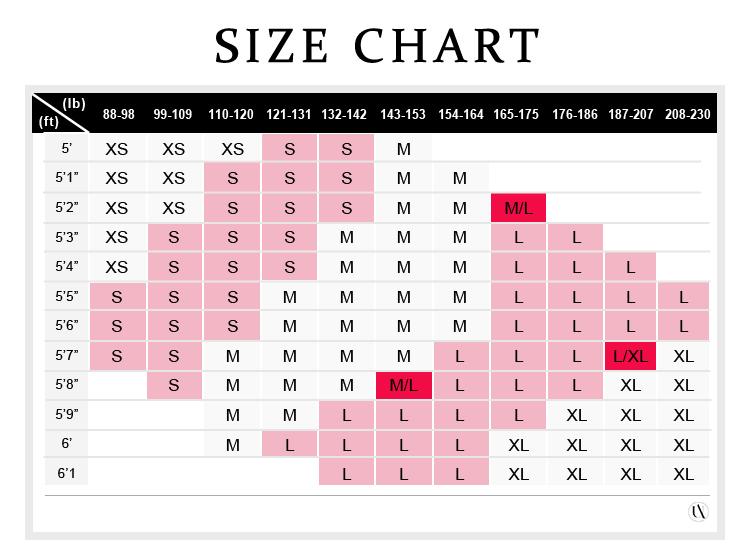750x560 pixels.
Task: Click the 5'2" height row label
Action: [x=67, y=208]
